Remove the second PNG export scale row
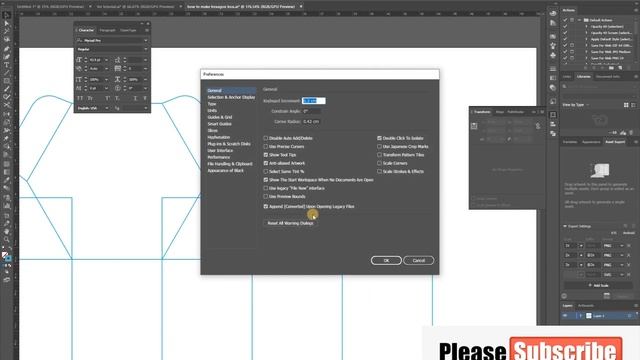The width and height of the screenshot is (640, 360). (629, 255)
